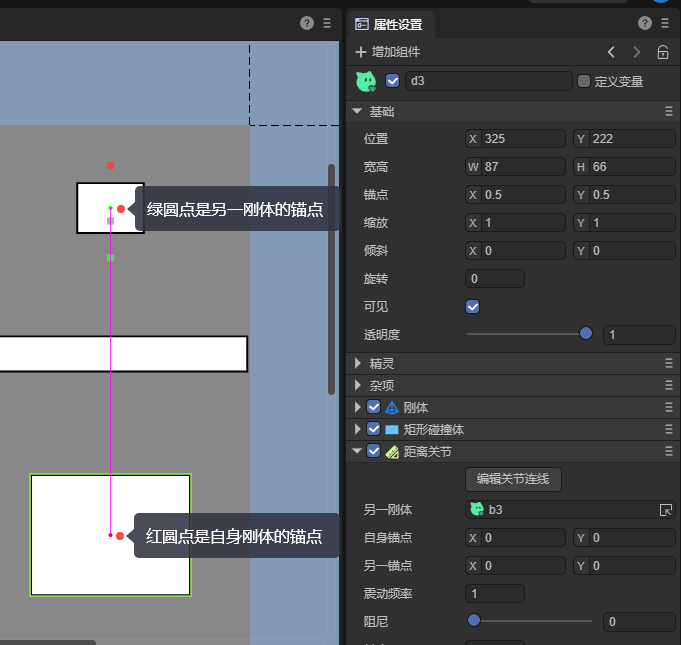Viewport: 681px width, 645px height.
Task: Click the green node icon beside d3
Action: pos(366,81)
